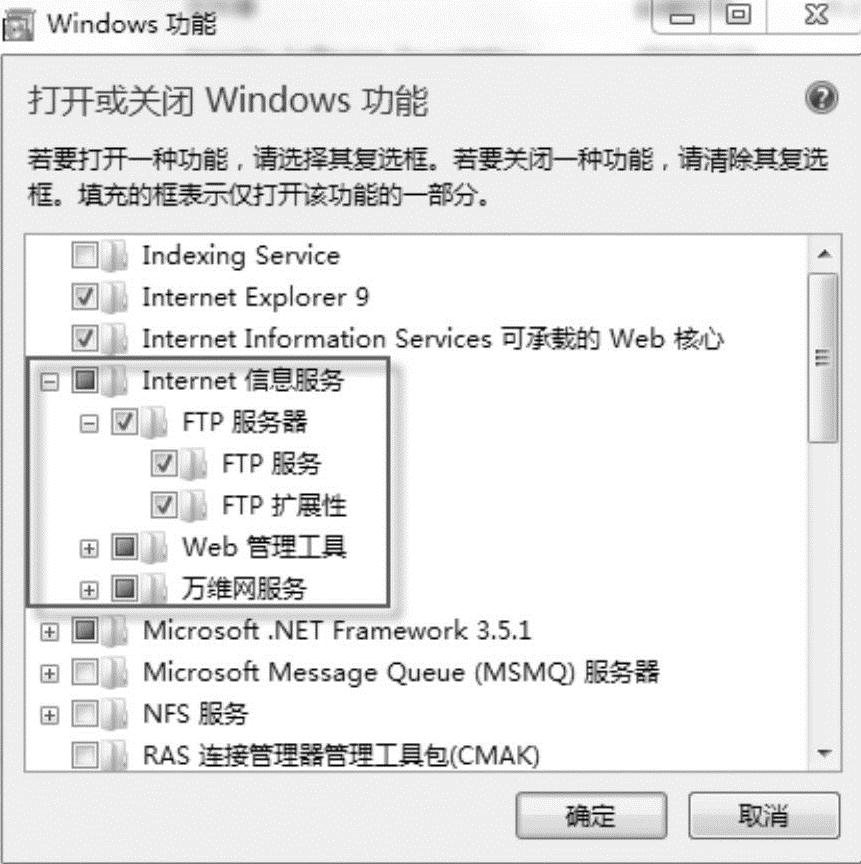This screenshot has width=861, height=864.
Task: Click the scrollbar down arrow in feature list
Action: click(x=824, y=754)
